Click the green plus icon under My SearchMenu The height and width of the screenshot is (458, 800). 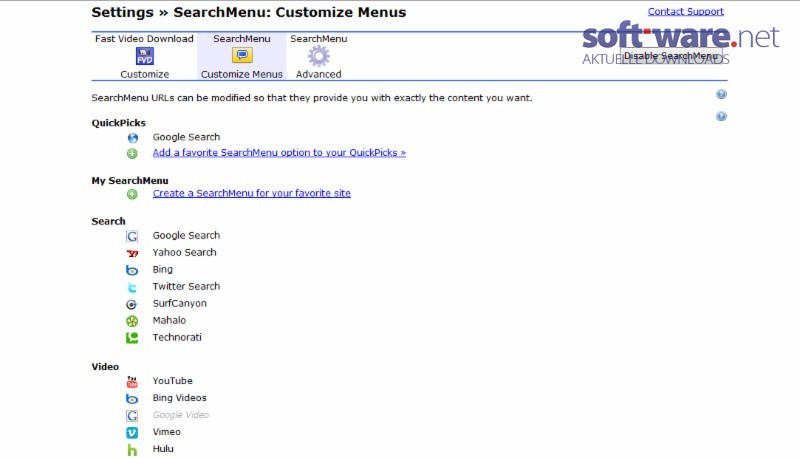[132, 194]
